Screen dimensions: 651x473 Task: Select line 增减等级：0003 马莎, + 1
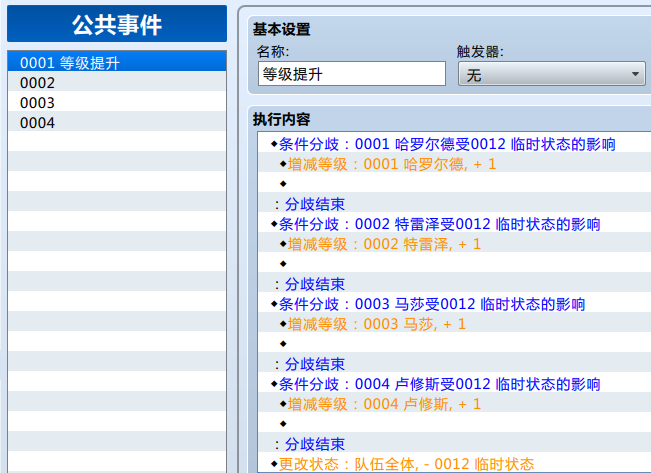coord(454,324)
